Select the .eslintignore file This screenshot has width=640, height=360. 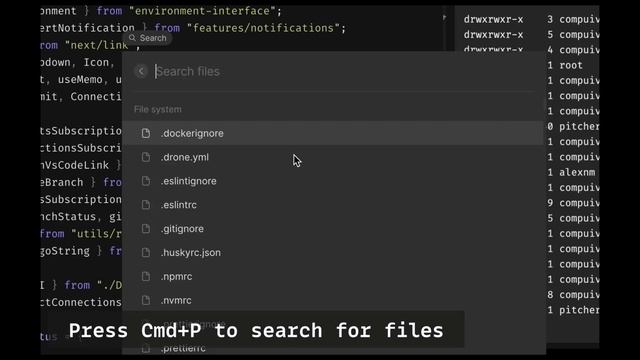pos(333,181)
